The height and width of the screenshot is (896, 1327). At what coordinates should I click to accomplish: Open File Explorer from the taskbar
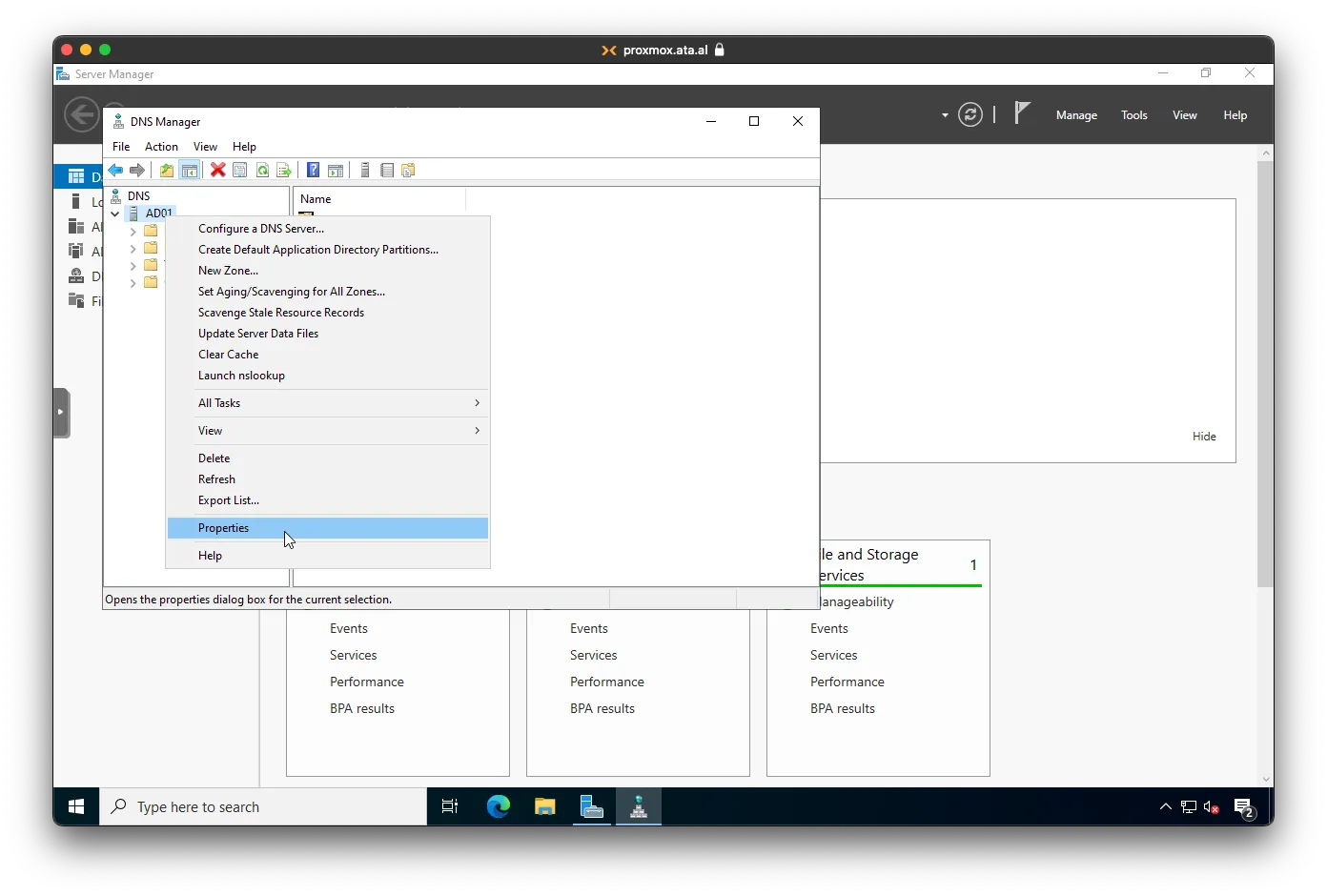544,806
